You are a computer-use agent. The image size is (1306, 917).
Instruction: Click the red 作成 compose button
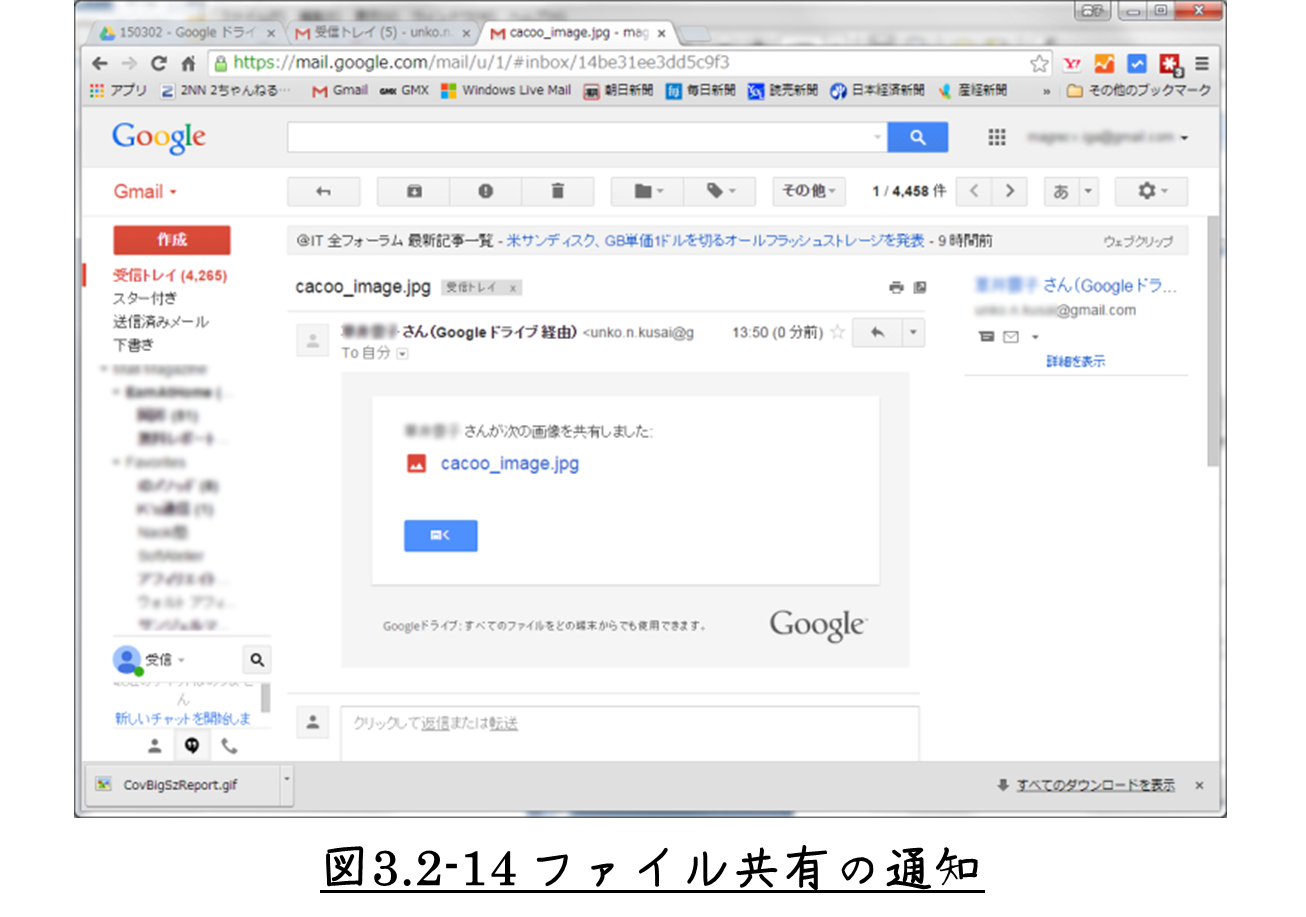(171, 240)
